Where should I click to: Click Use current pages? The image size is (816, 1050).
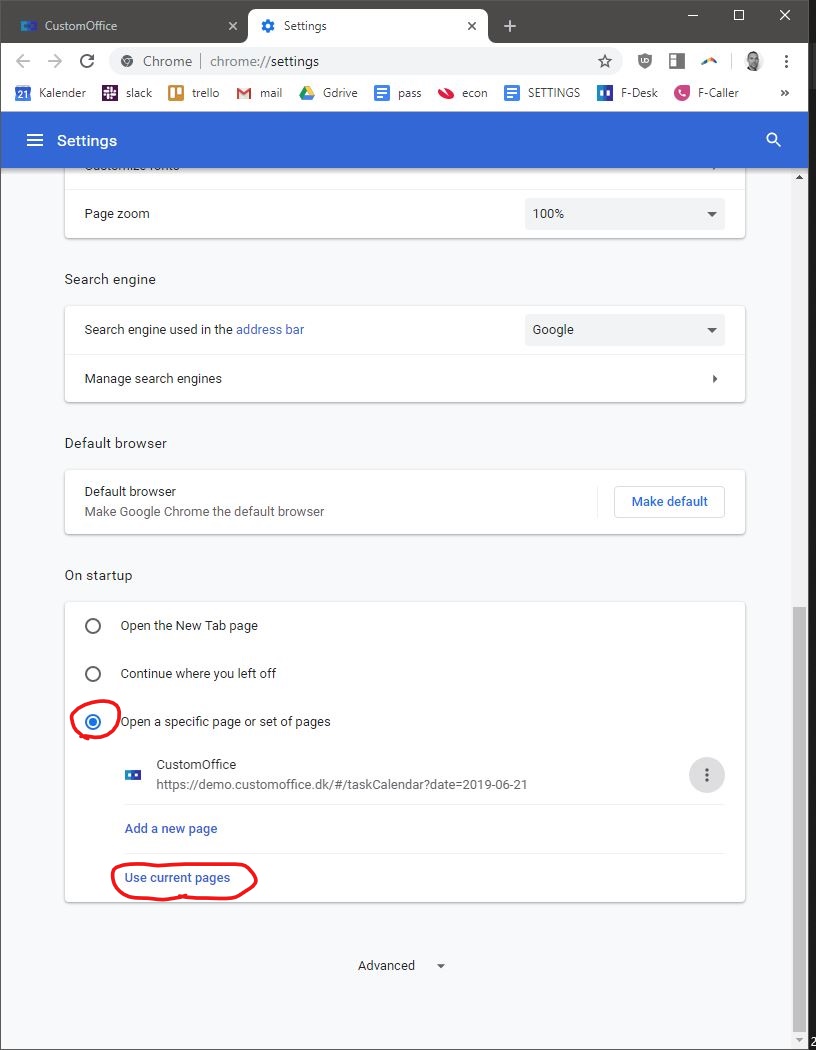[177, 878]
